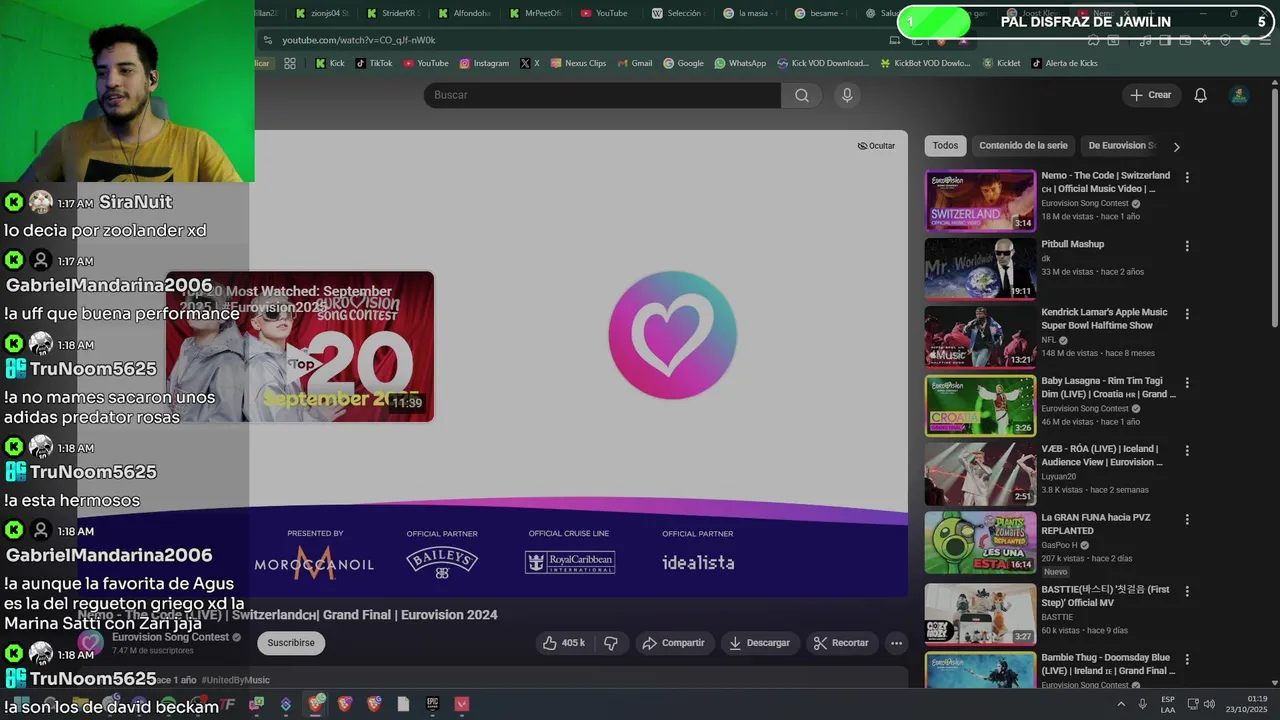This screenshot has width=1280, height=720.
Task: Open the Gmail bookmark
Action: [x=635, y=63]
